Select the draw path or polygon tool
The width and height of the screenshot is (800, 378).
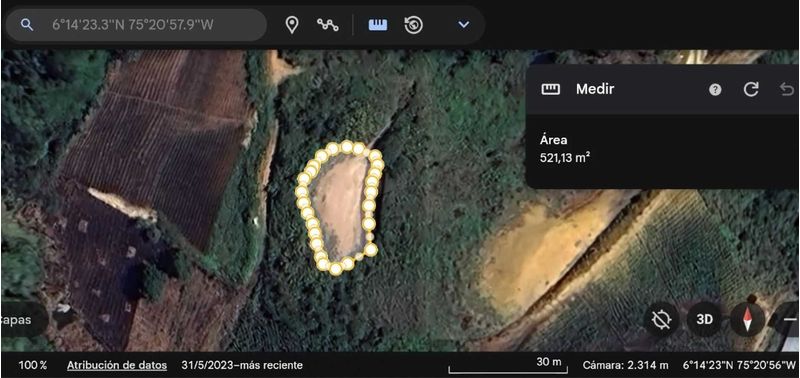click(x=328, y=24)
